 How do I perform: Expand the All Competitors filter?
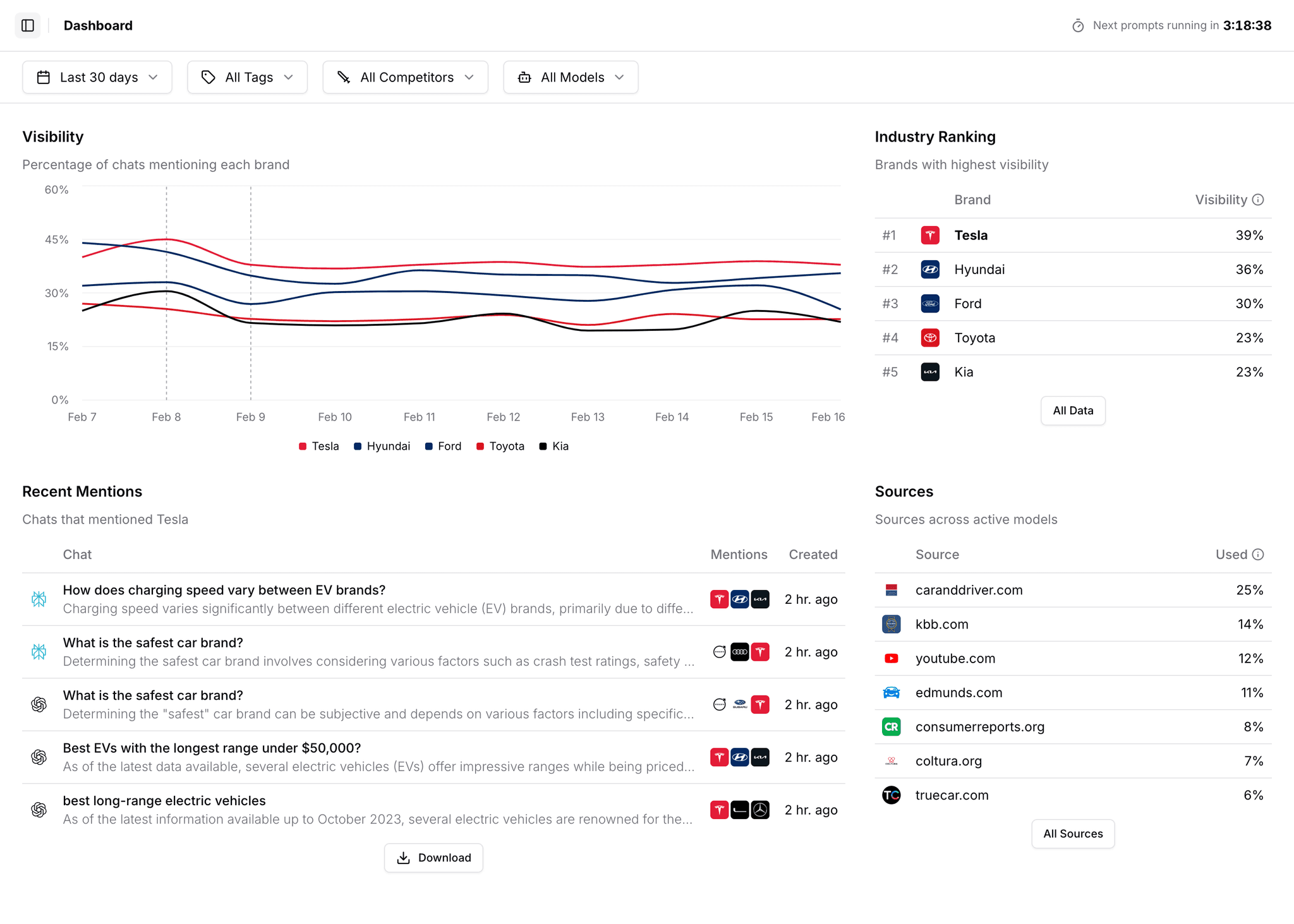405,77
